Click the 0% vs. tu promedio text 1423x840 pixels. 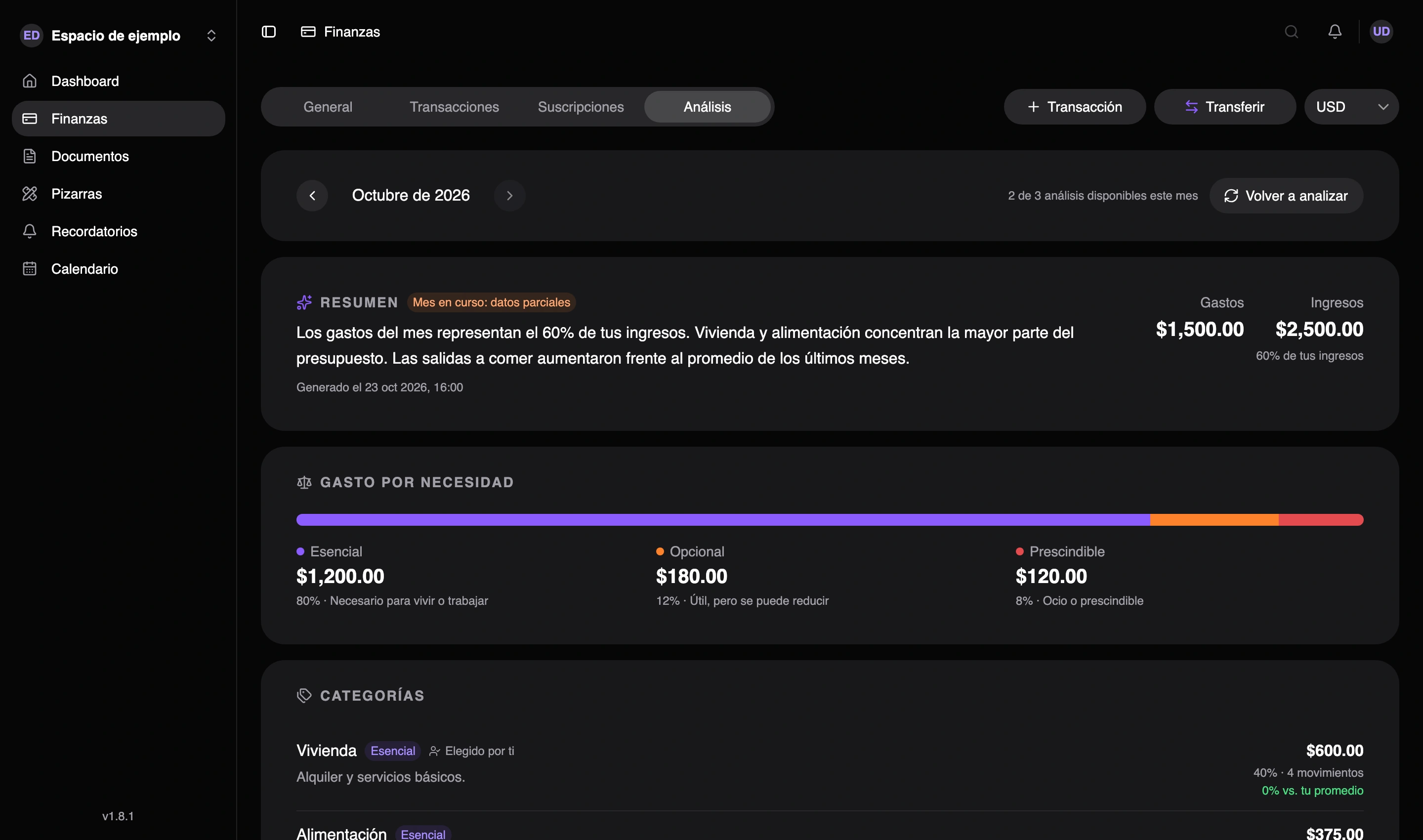(1313, 791)
